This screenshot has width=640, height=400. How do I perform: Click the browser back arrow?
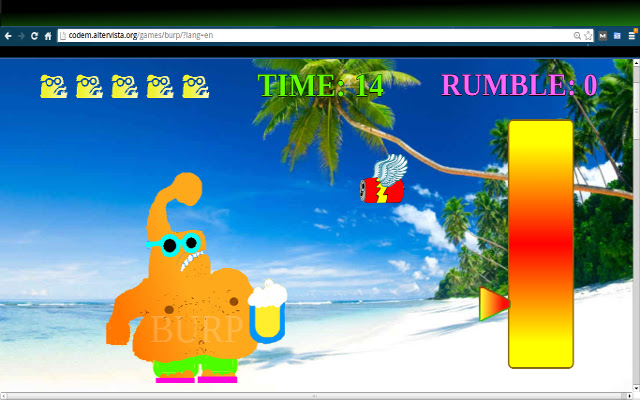(x=8, y=36)
